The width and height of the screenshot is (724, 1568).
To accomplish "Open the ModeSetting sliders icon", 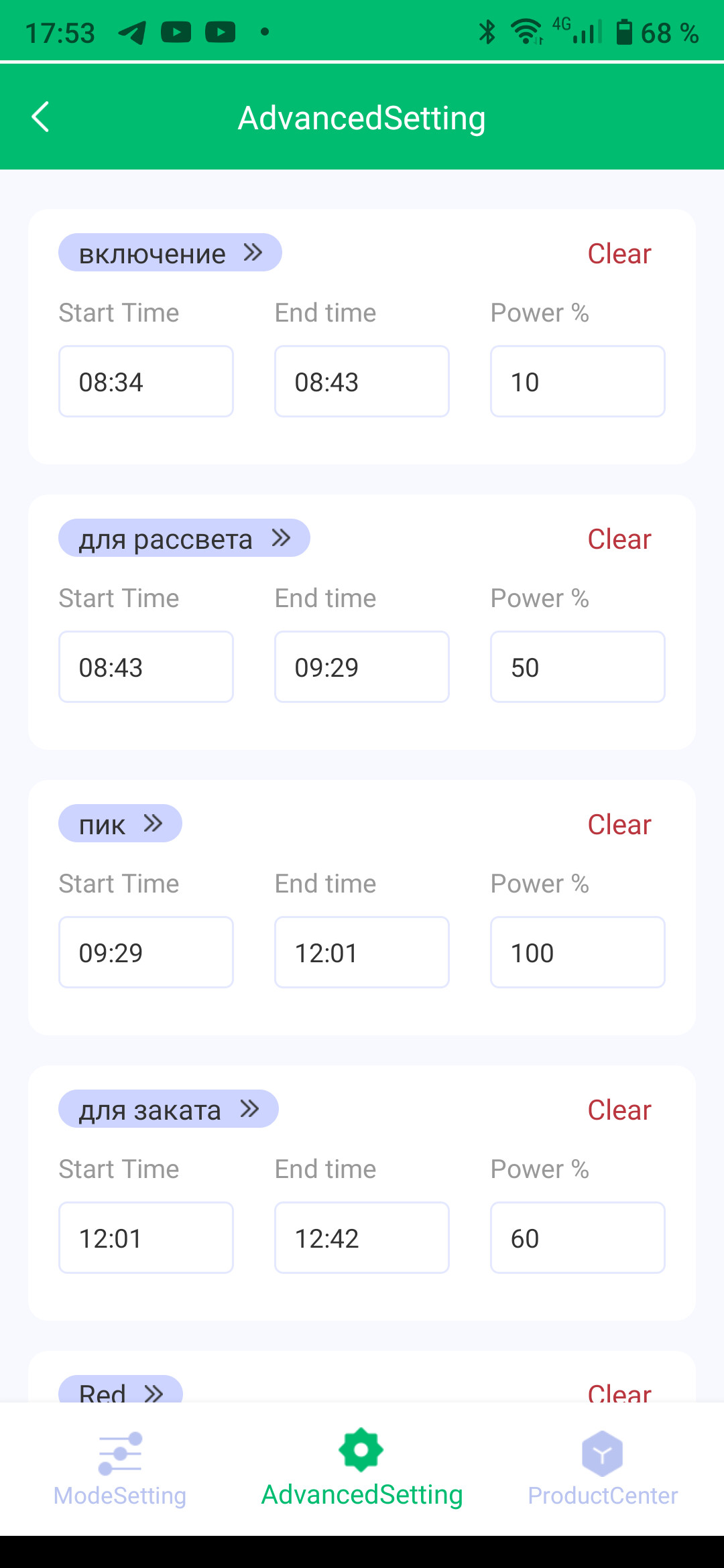I will [x=120, y=1453].
